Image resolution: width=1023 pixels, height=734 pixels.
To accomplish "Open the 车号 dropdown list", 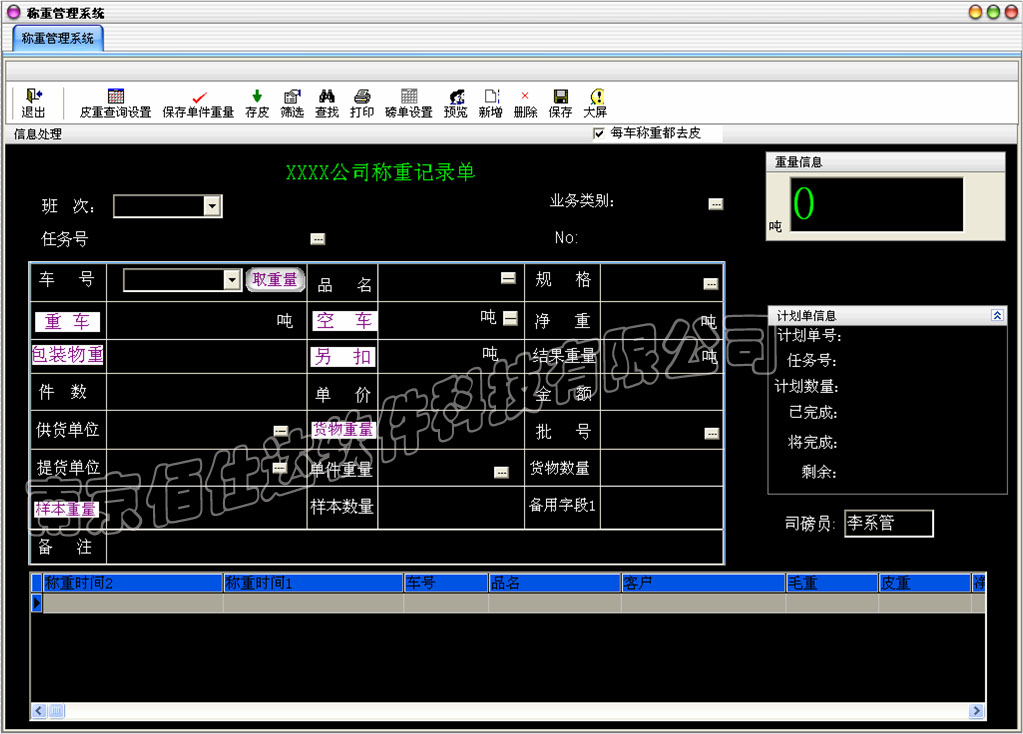I will point(232,280).
